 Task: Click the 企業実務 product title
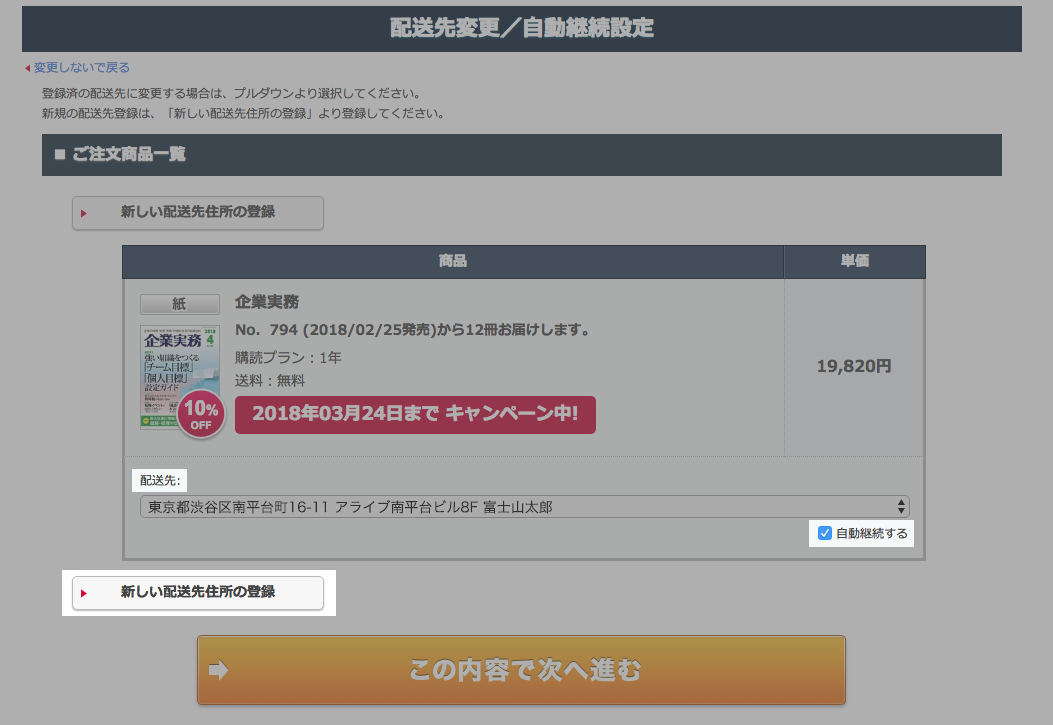(x=267, y=302)
